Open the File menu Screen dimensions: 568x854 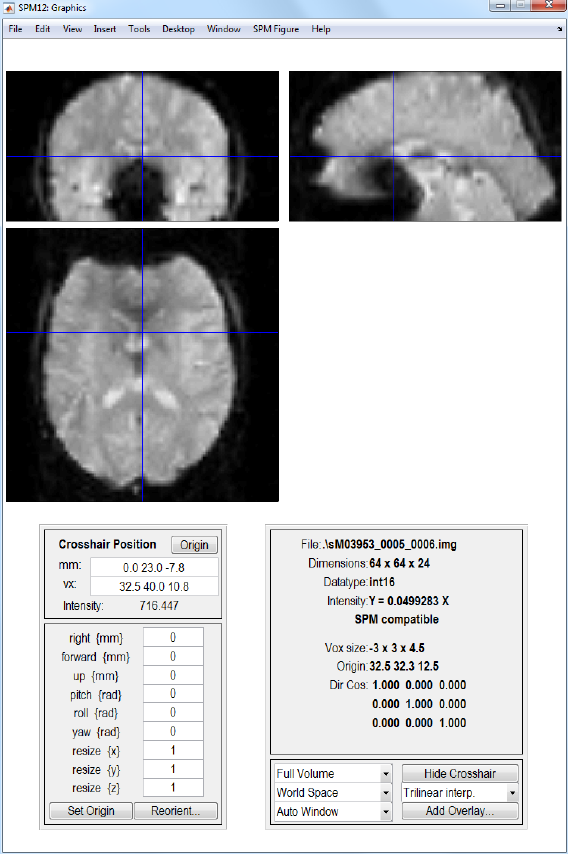coord(15,29)
